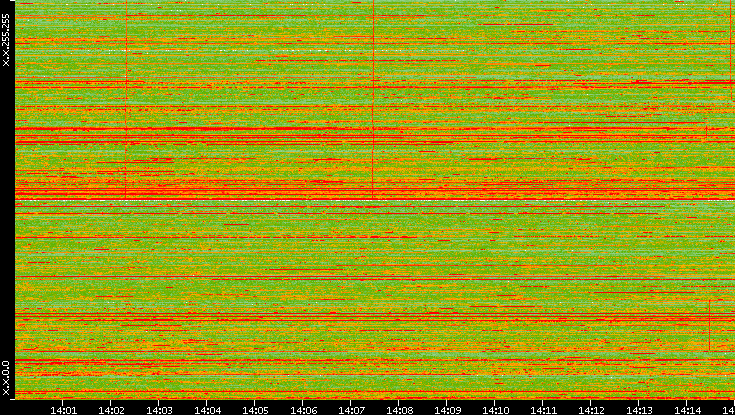
Task: Click the 14:06 time axis label
Action: [303, 410]
